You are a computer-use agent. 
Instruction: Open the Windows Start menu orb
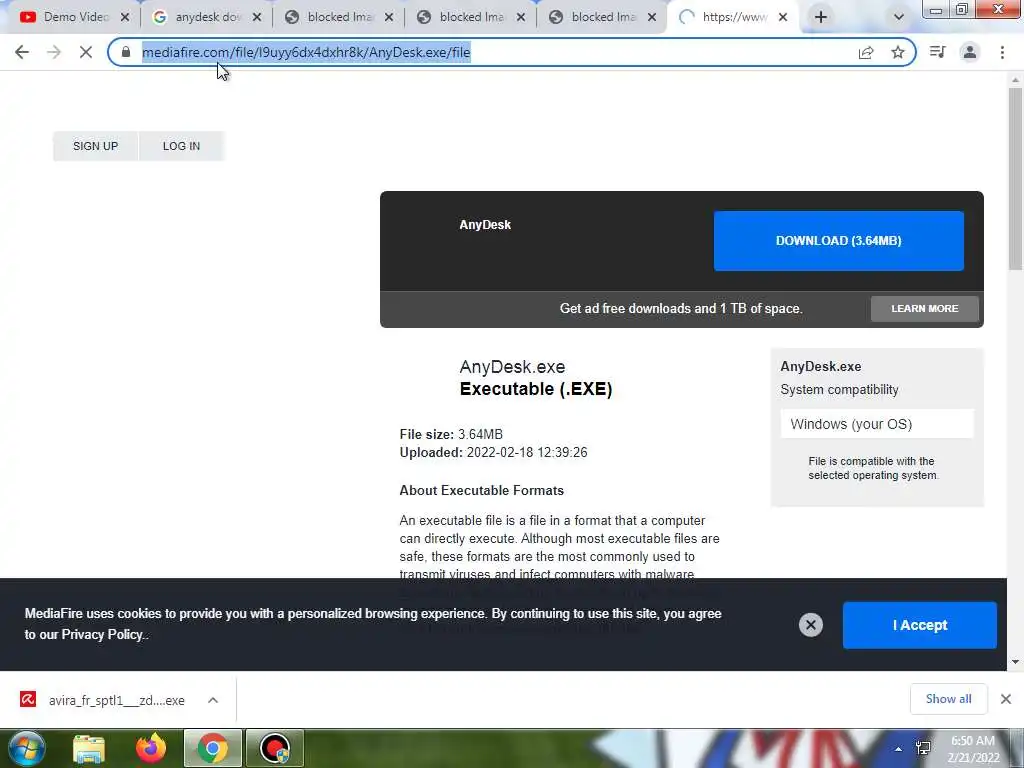pyautogui.click(x=26, y=748)
